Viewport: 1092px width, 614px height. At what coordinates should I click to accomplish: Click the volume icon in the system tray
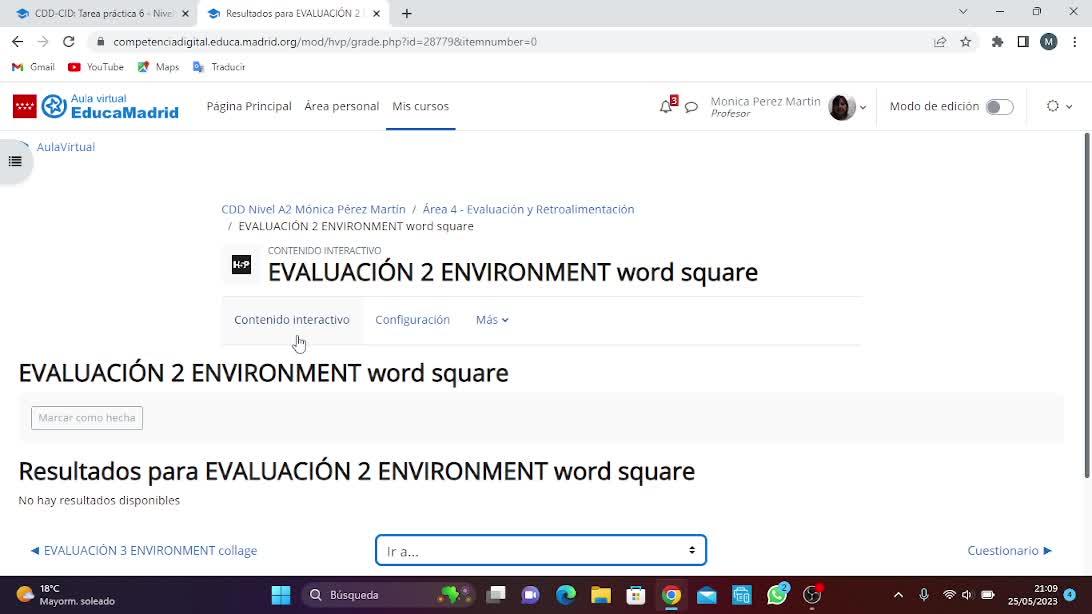(967, 595)
